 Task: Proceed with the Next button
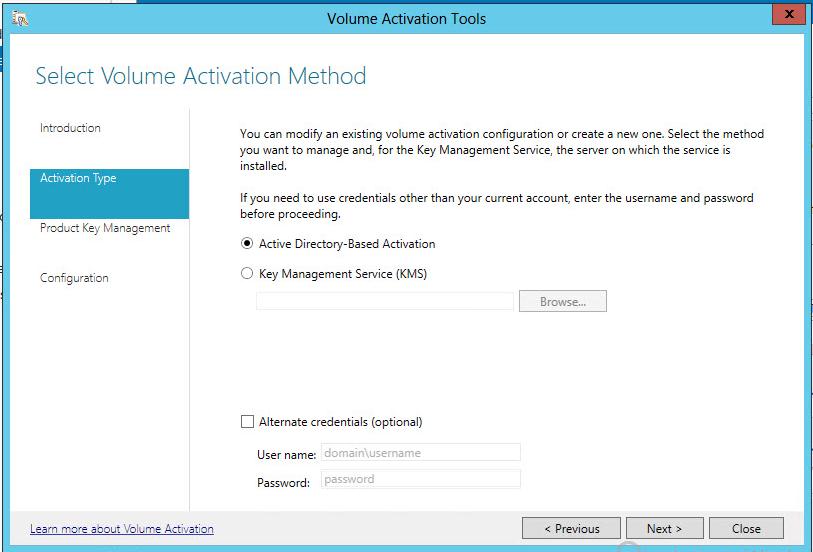tap(664, 529)
